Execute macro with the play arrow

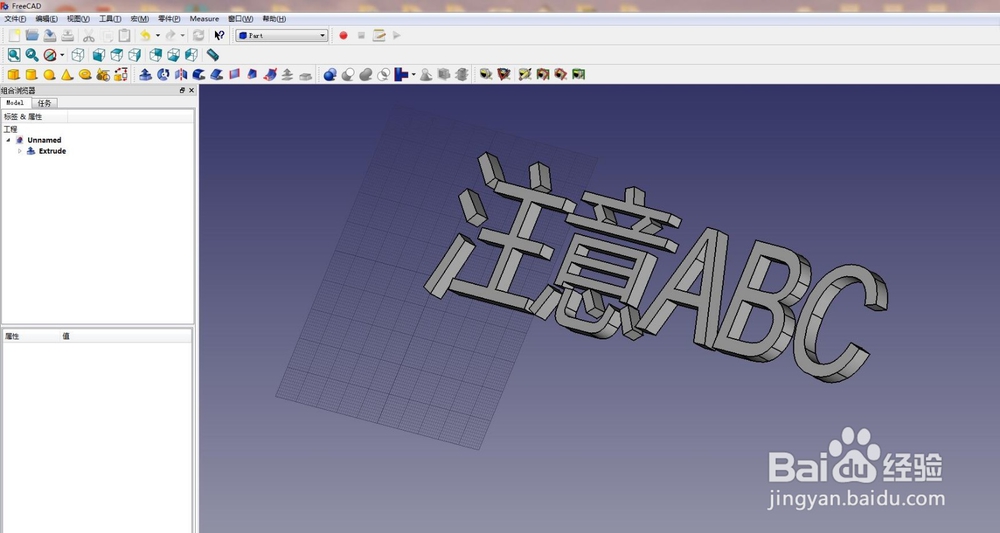pyautogui.click(x=397, y=36)
